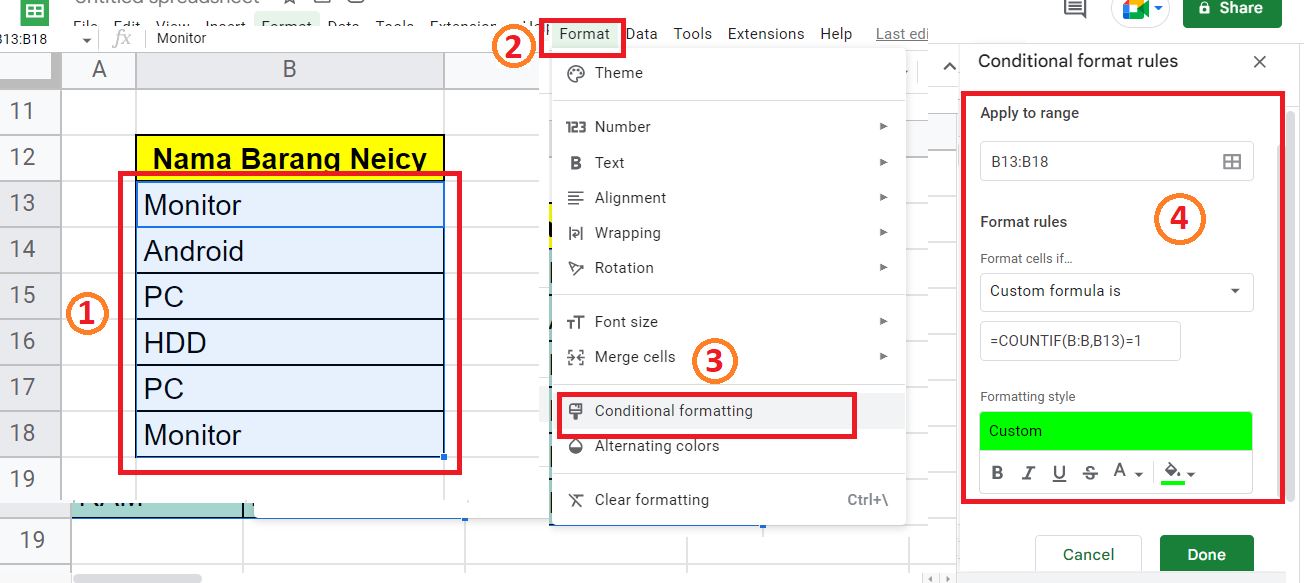Click the COUNTIF custom formula field
1304x583 pixels.
pyautogui.click(x=1080, y=341)
